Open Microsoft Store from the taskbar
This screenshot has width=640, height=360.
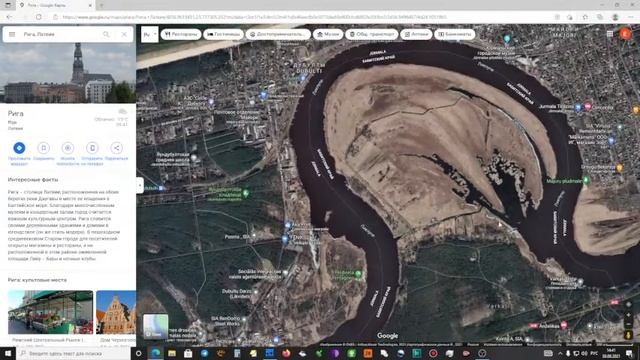click(x=188, y=353)
